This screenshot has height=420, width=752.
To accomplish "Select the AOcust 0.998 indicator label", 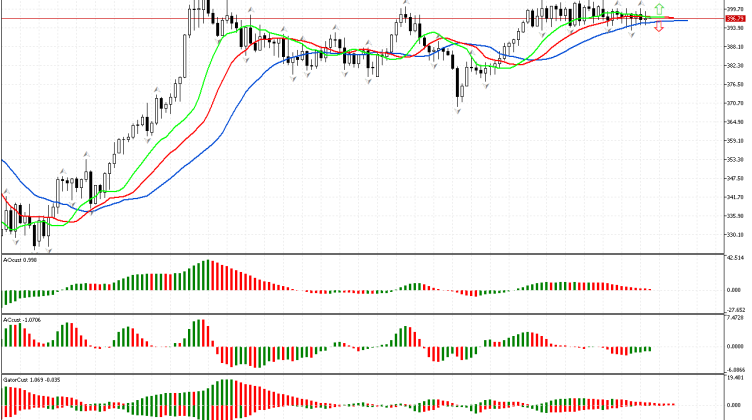I will pyautogui.click(x=22, y=260).
